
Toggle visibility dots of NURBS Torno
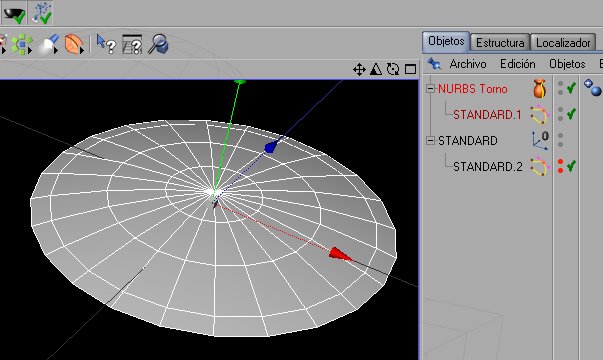click(560, 88)
